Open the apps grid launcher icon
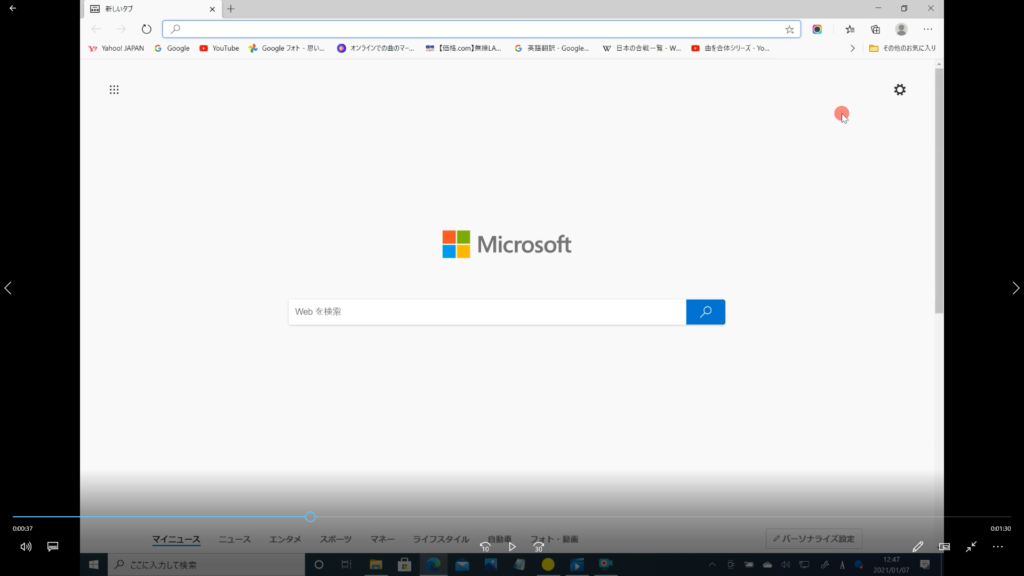1024x576 pixels. coord(114,90)
